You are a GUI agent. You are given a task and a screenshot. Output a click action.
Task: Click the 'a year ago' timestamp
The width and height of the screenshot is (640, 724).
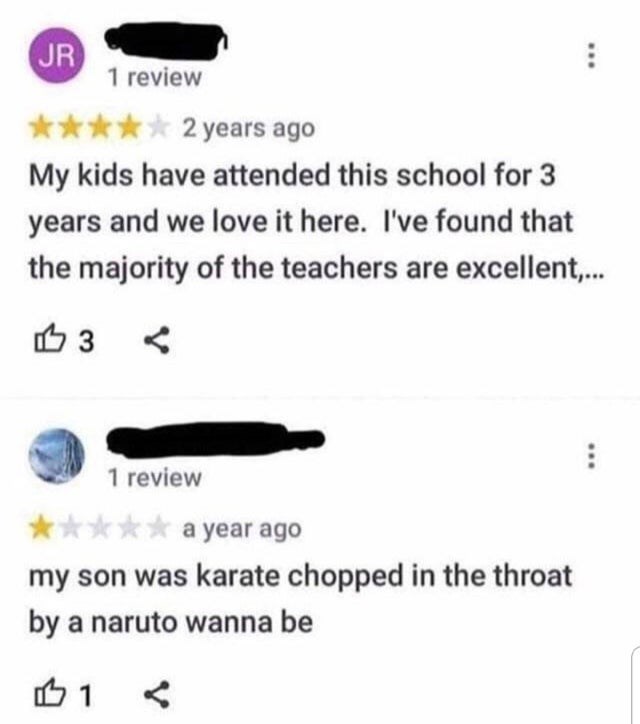242,529
